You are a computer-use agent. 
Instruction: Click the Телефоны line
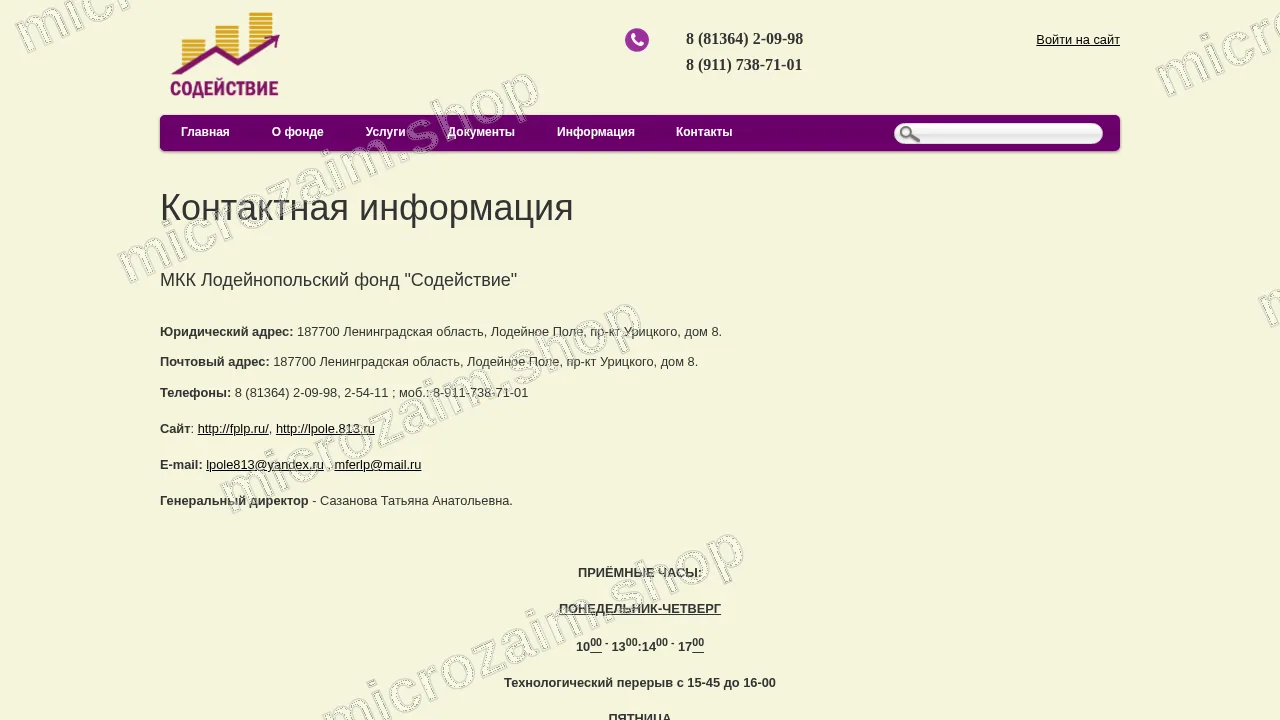tap(344, 393)
